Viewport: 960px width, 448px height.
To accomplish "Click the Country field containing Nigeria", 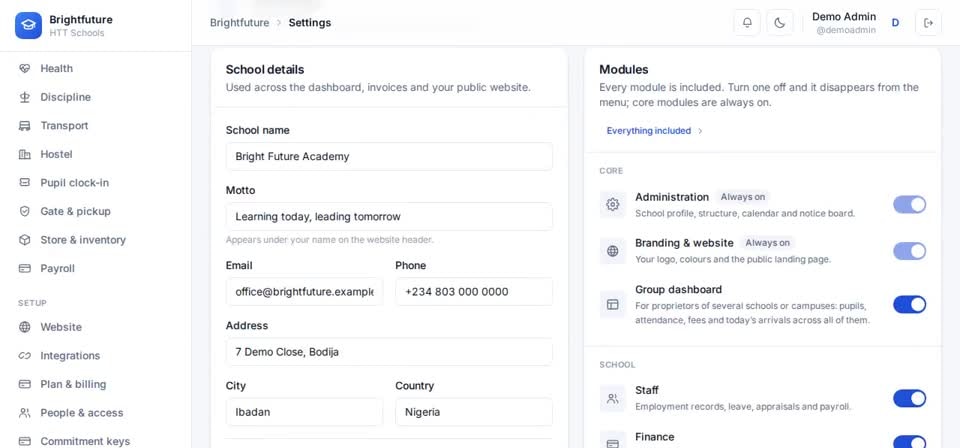I will tap(474, 412).
